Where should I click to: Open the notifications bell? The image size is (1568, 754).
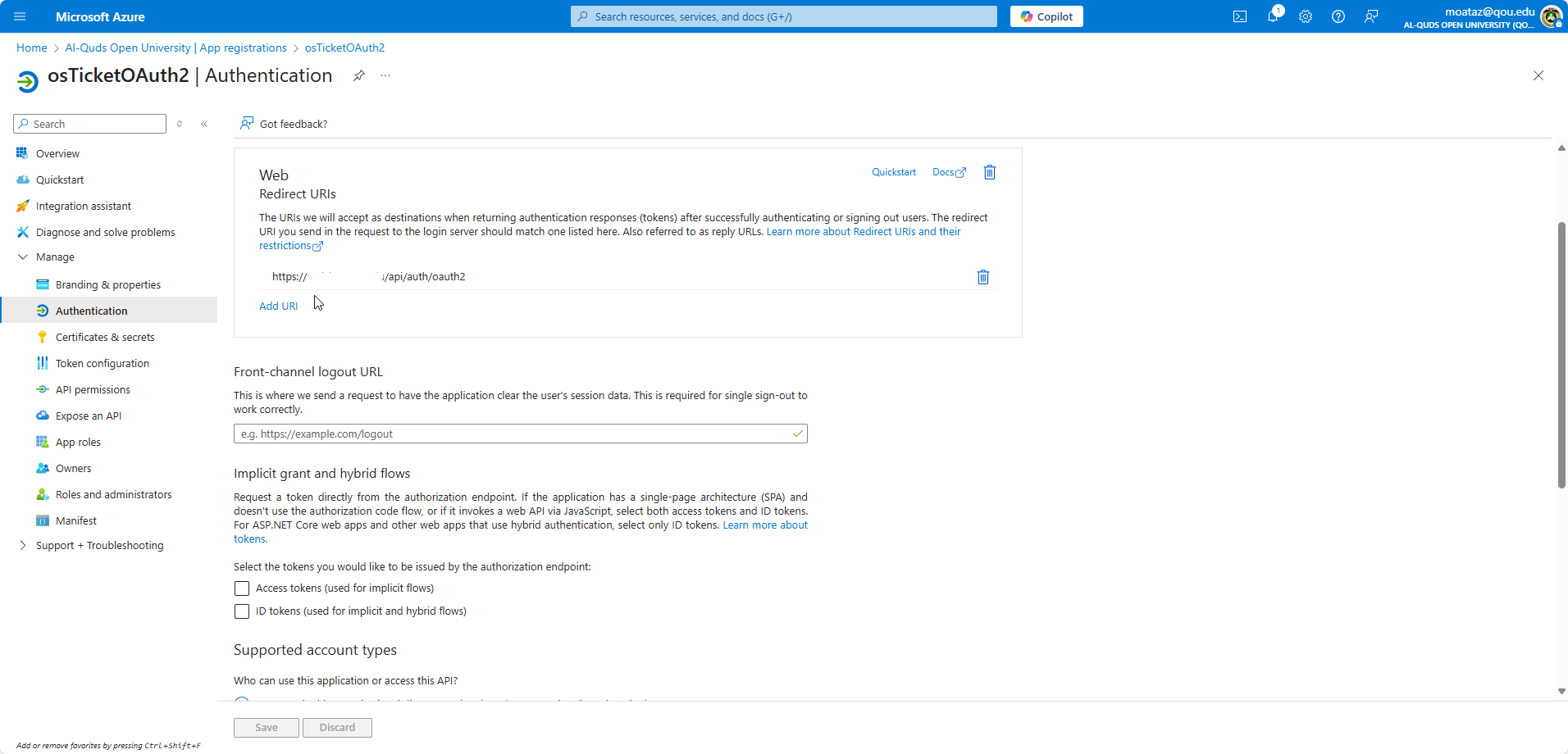(1273, 16)
